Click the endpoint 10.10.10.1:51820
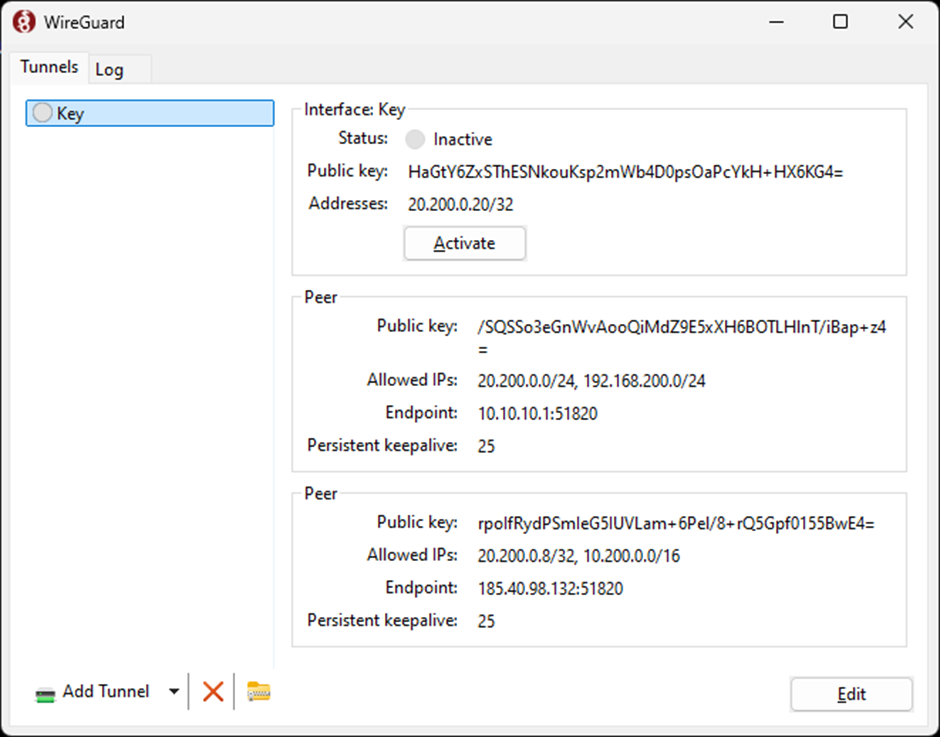The width and height of the screenshot is (940, 737). click(x=537, y=413)
